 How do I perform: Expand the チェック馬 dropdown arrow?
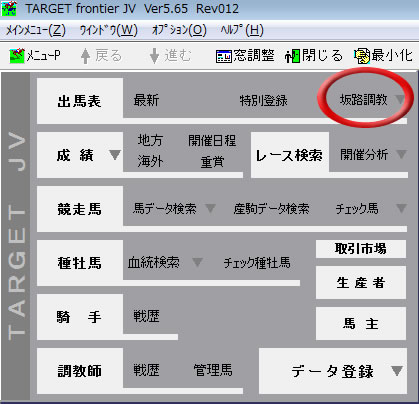click(401, 208)
